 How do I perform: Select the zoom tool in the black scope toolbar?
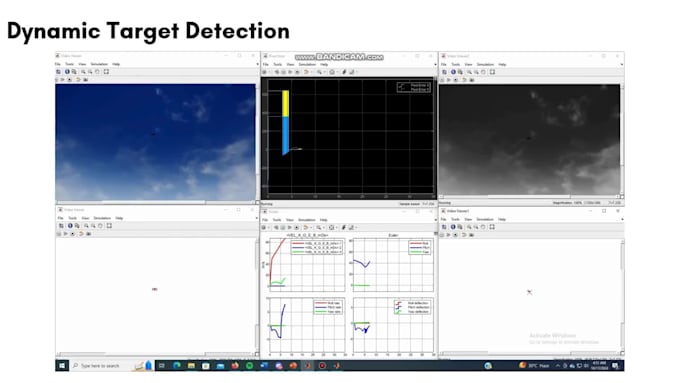click(319, 72)
